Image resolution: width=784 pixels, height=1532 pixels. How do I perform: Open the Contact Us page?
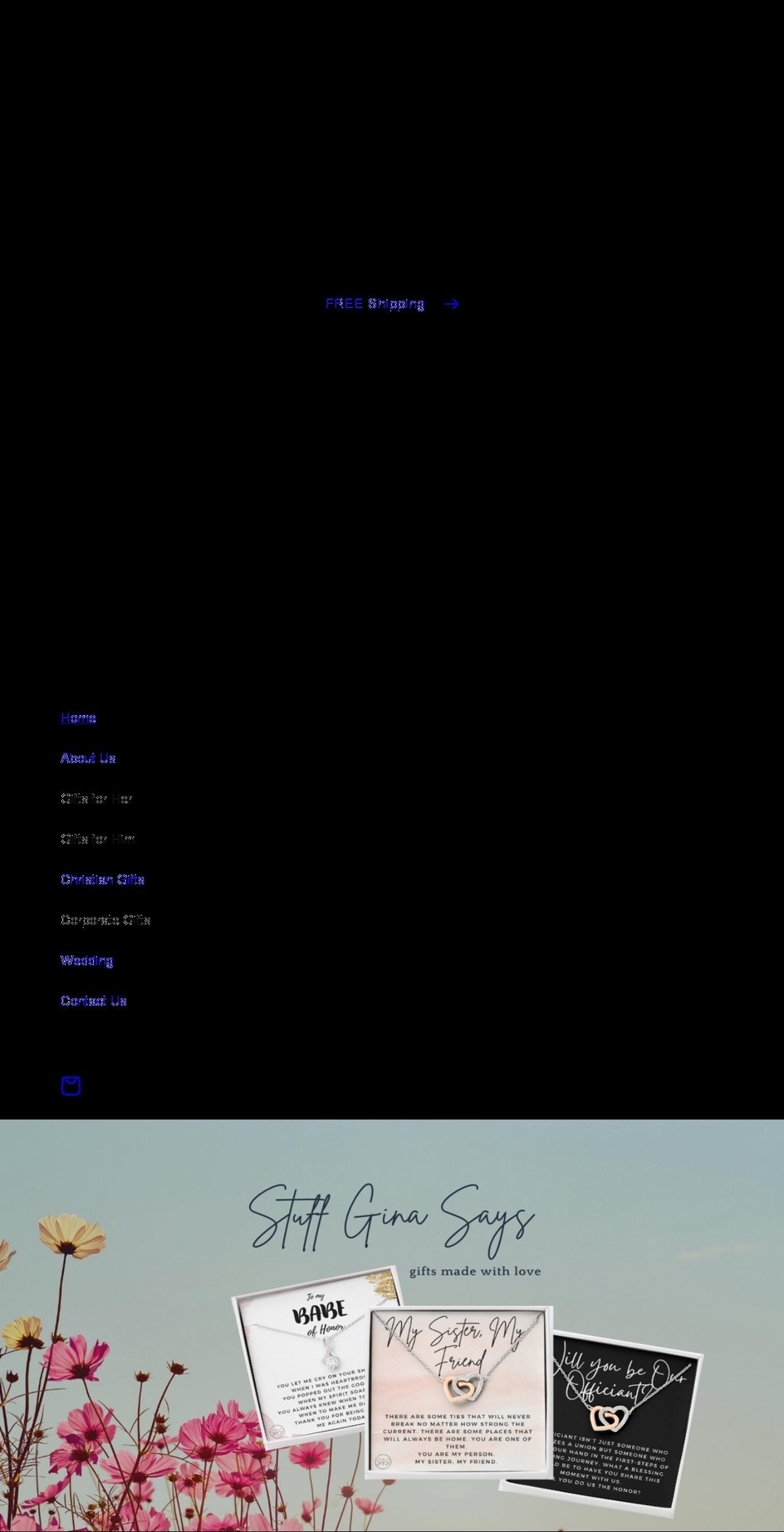click(x=94, y=1001)
